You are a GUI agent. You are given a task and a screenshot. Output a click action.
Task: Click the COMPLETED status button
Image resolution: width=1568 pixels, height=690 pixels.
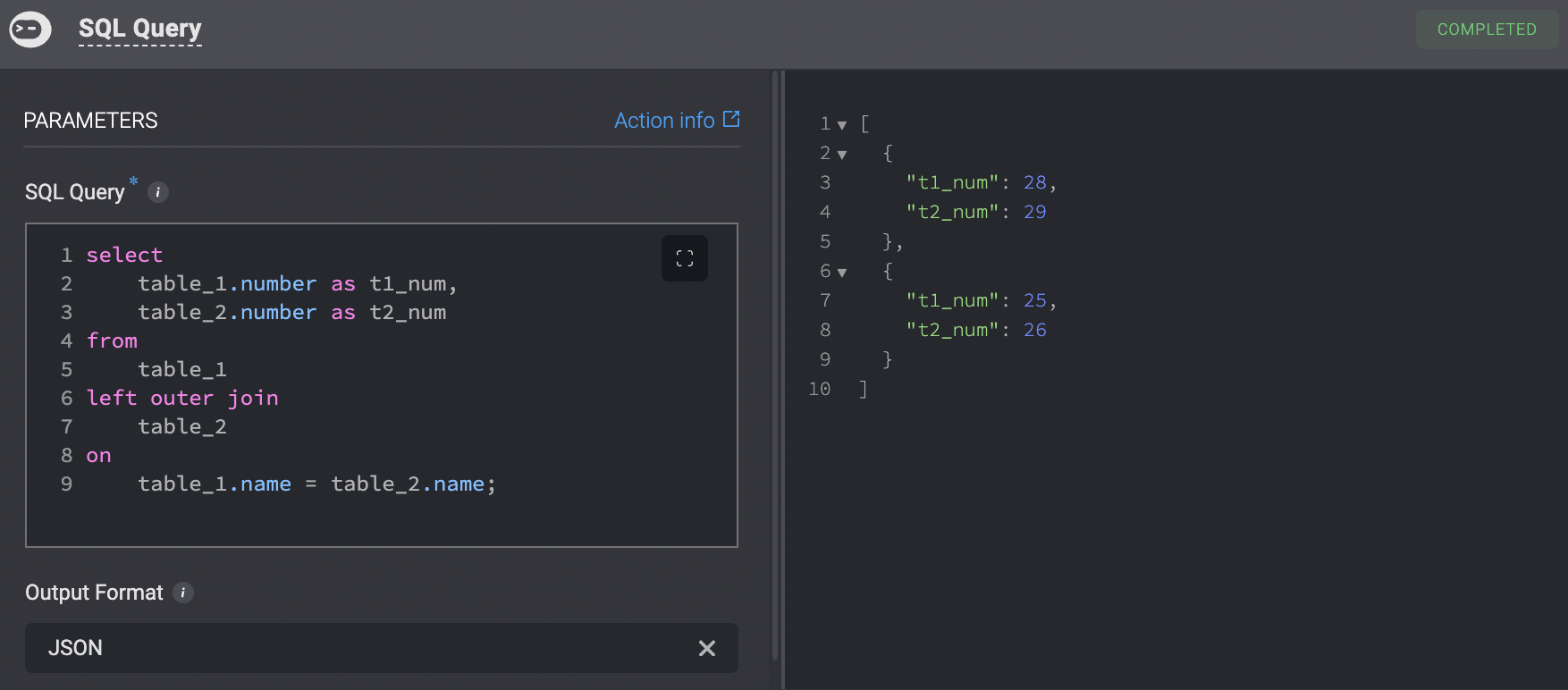(x=1487, y=29)
